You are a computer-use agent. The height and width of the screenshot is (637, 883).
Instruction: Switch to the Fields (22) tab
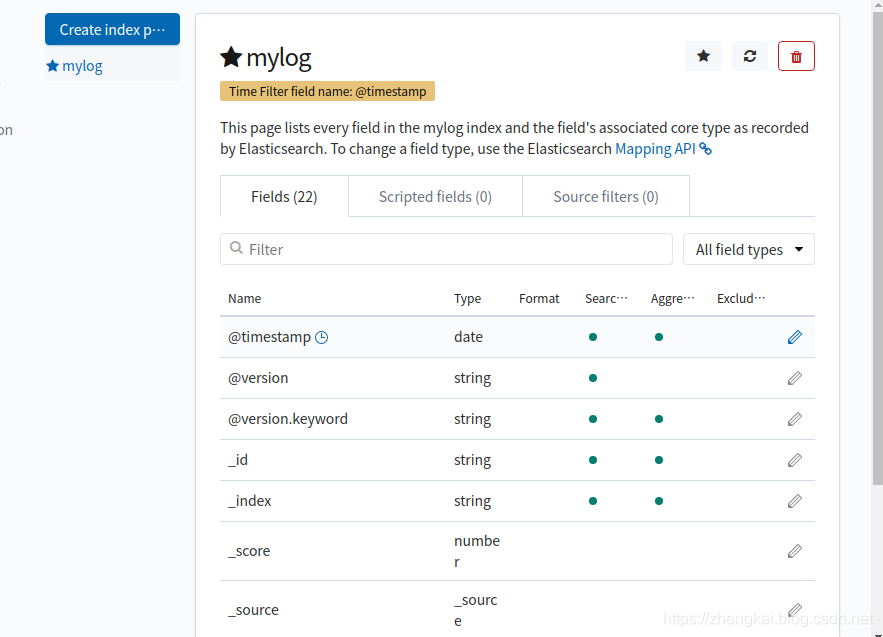pos(284,197)
